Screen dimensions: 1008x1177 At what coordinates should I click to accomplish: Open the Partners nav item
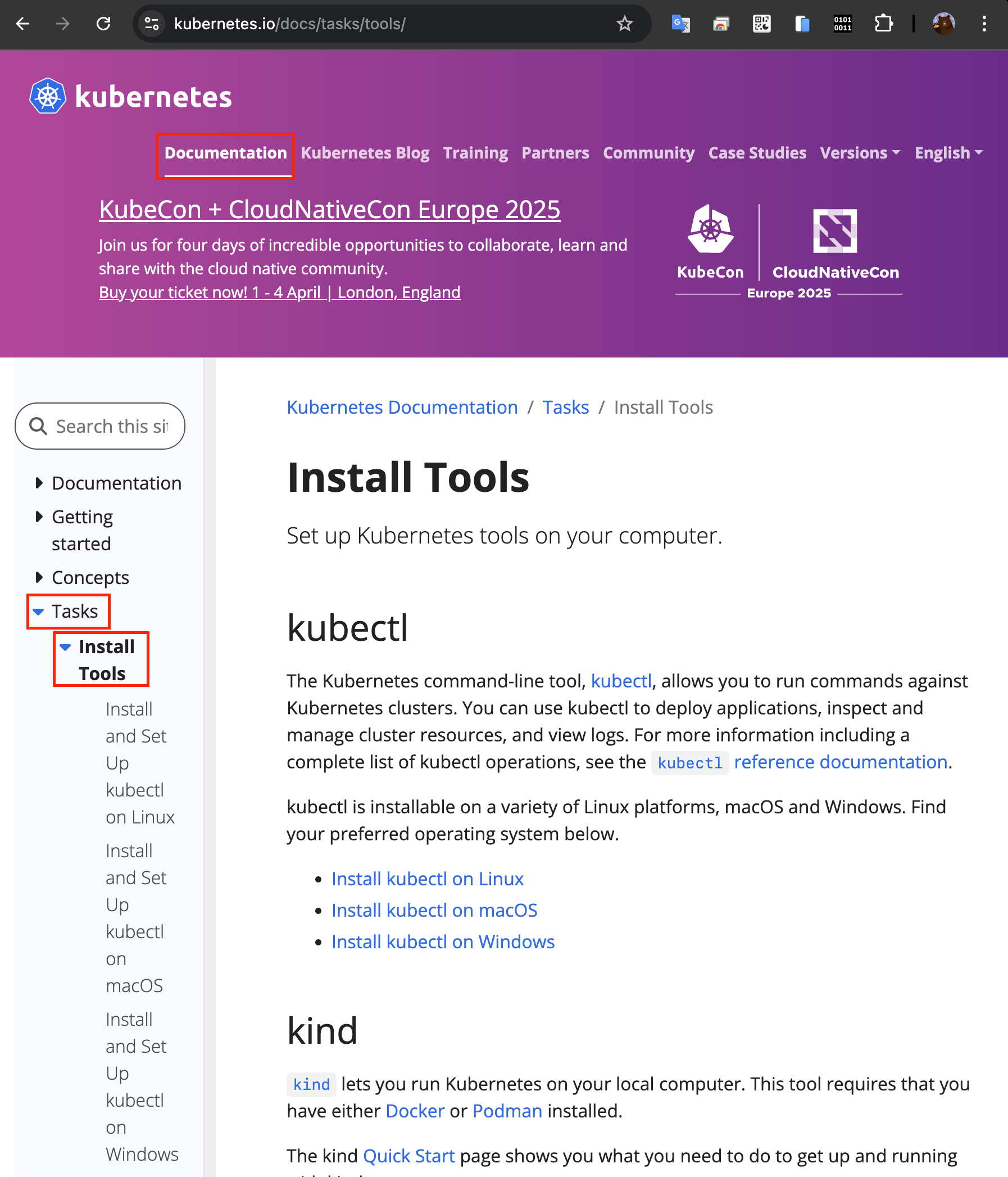(555, 153)
